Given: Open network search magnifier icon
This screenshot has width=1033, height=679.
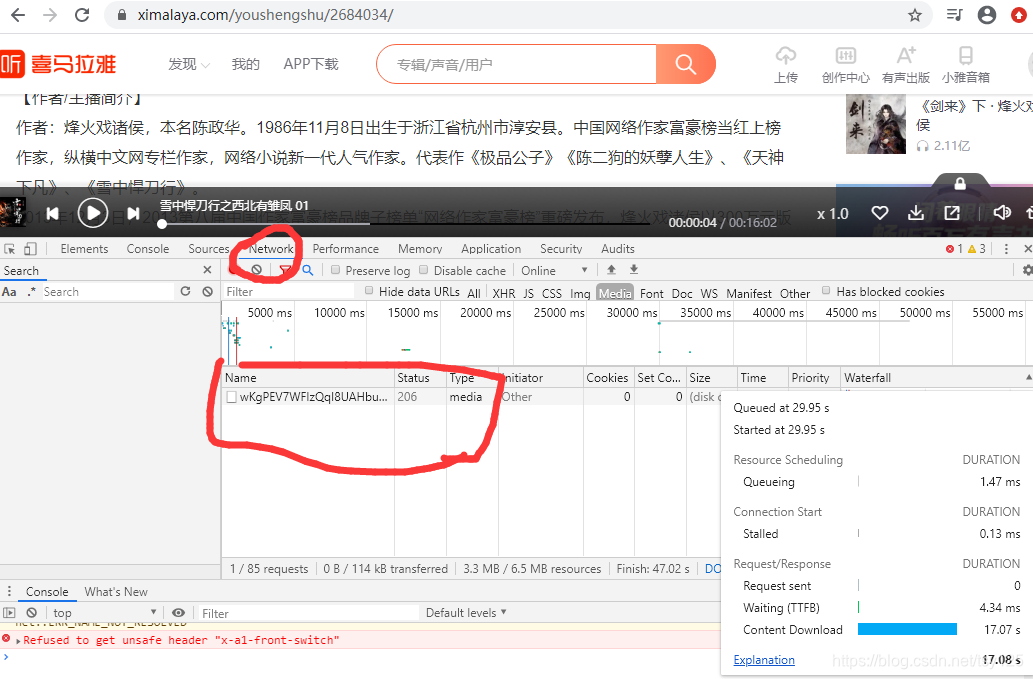Looking at the screenshot, I should [308, 270].
